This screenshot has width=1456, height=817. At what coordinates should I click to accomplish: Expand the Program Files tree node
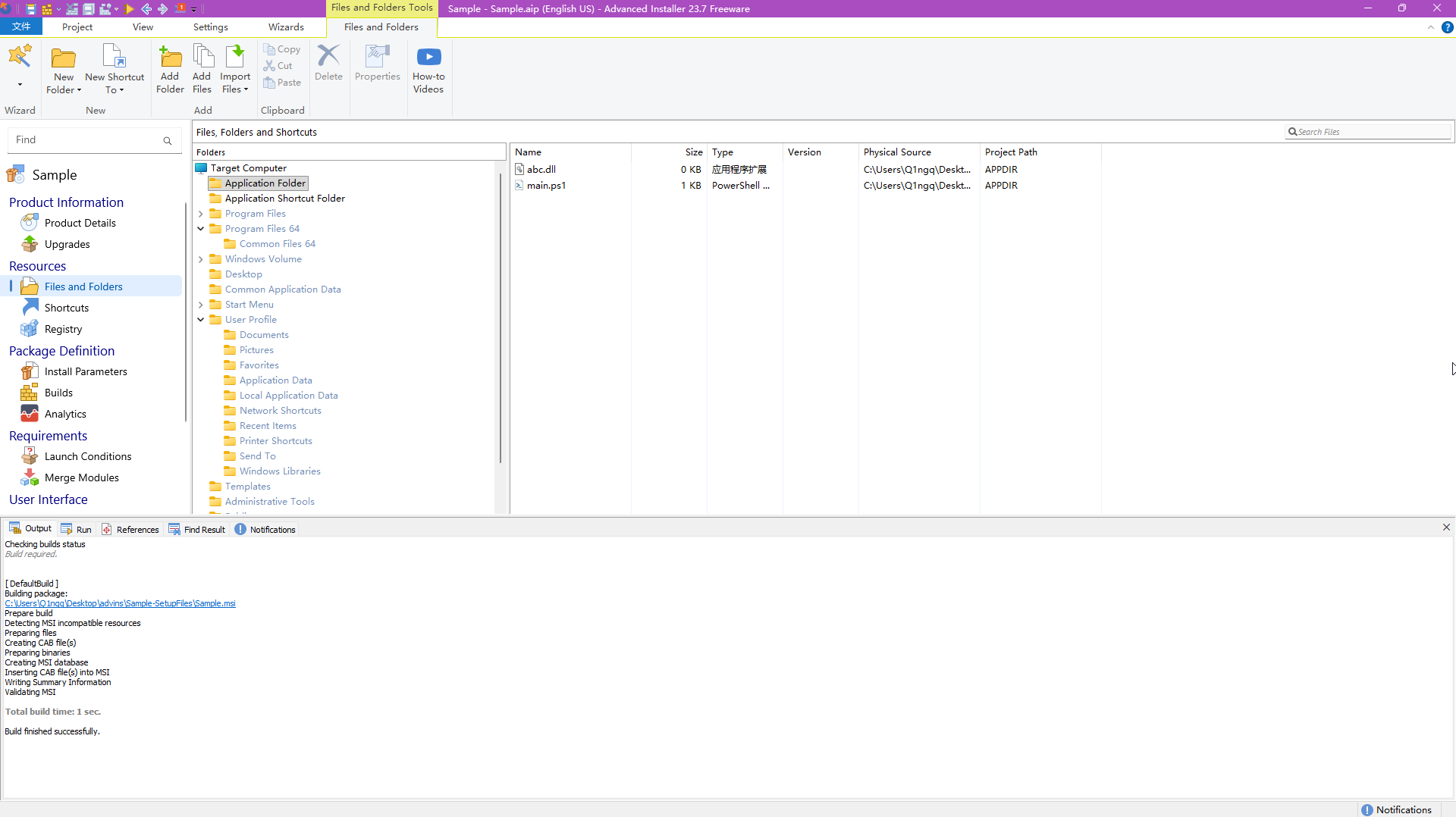coord(201,214)
